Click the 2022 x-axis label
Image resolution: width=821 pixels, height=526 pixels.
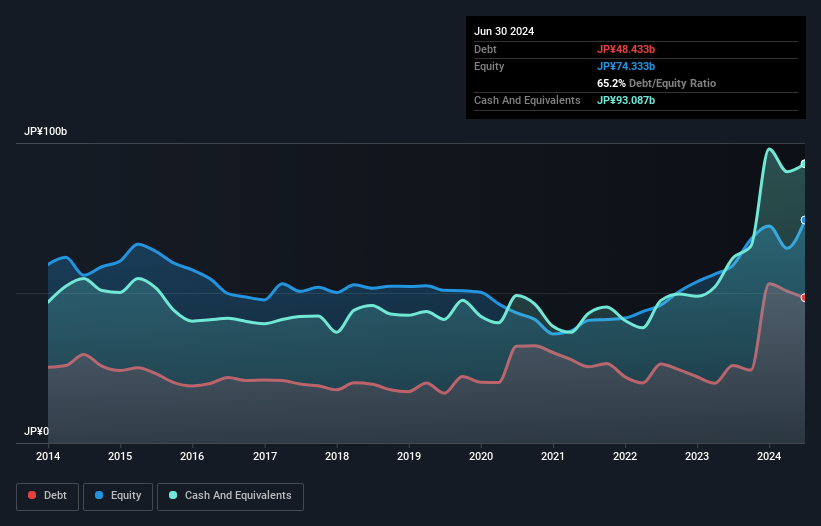(x=625, y=456)
